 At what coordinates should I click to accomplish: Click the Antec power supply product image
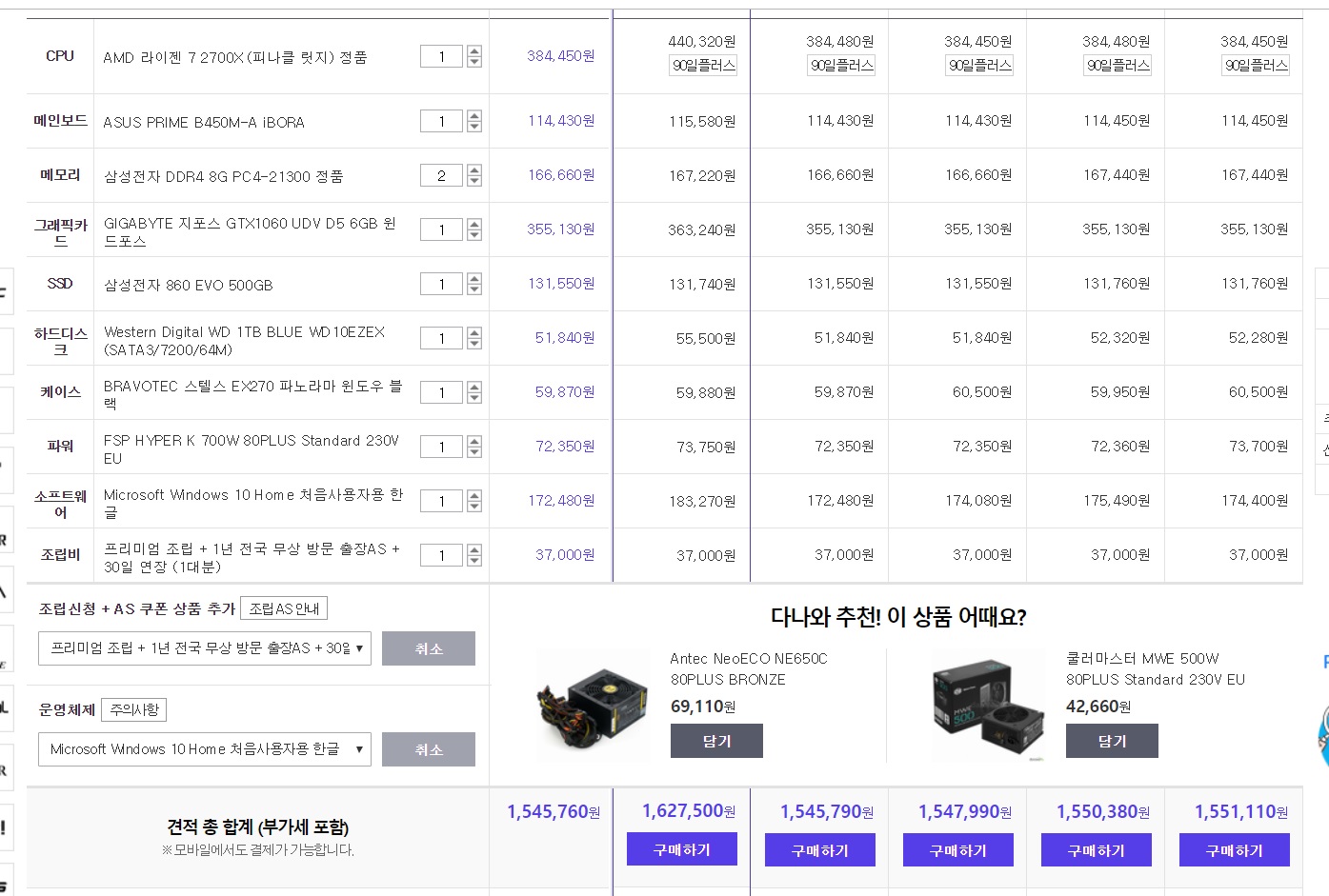591,707
